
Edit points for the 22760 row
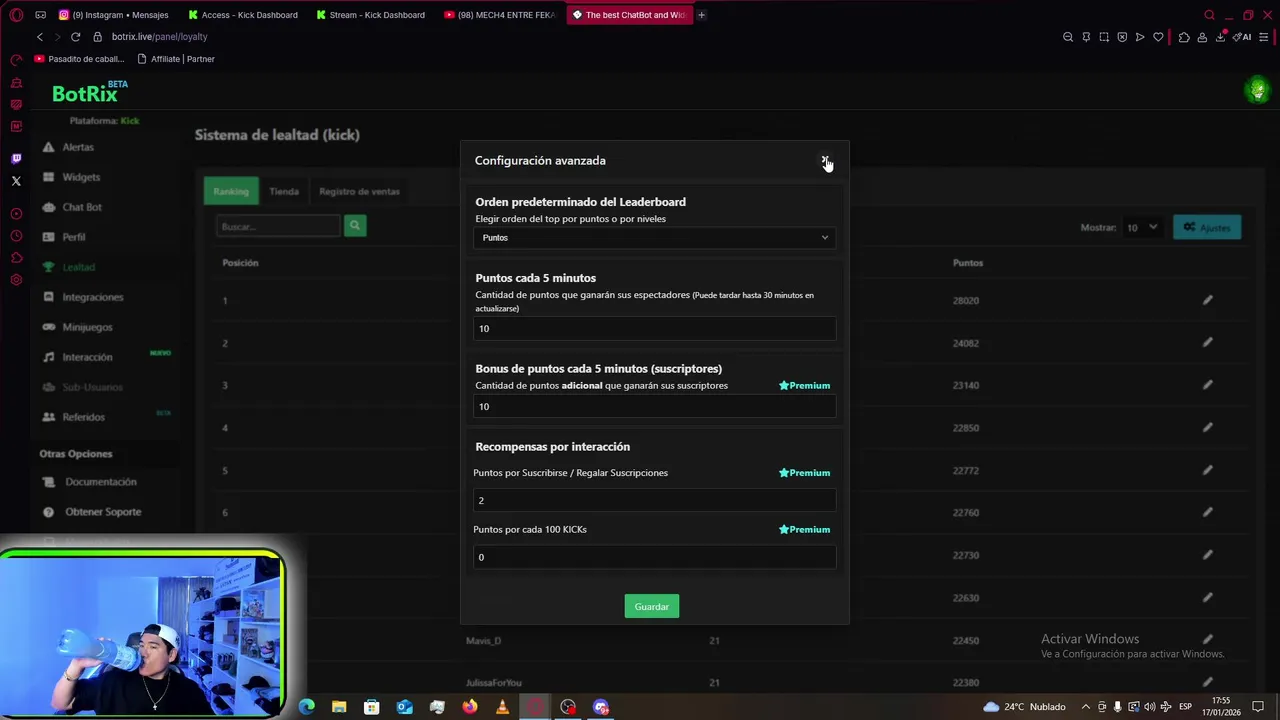[1208, 512]
